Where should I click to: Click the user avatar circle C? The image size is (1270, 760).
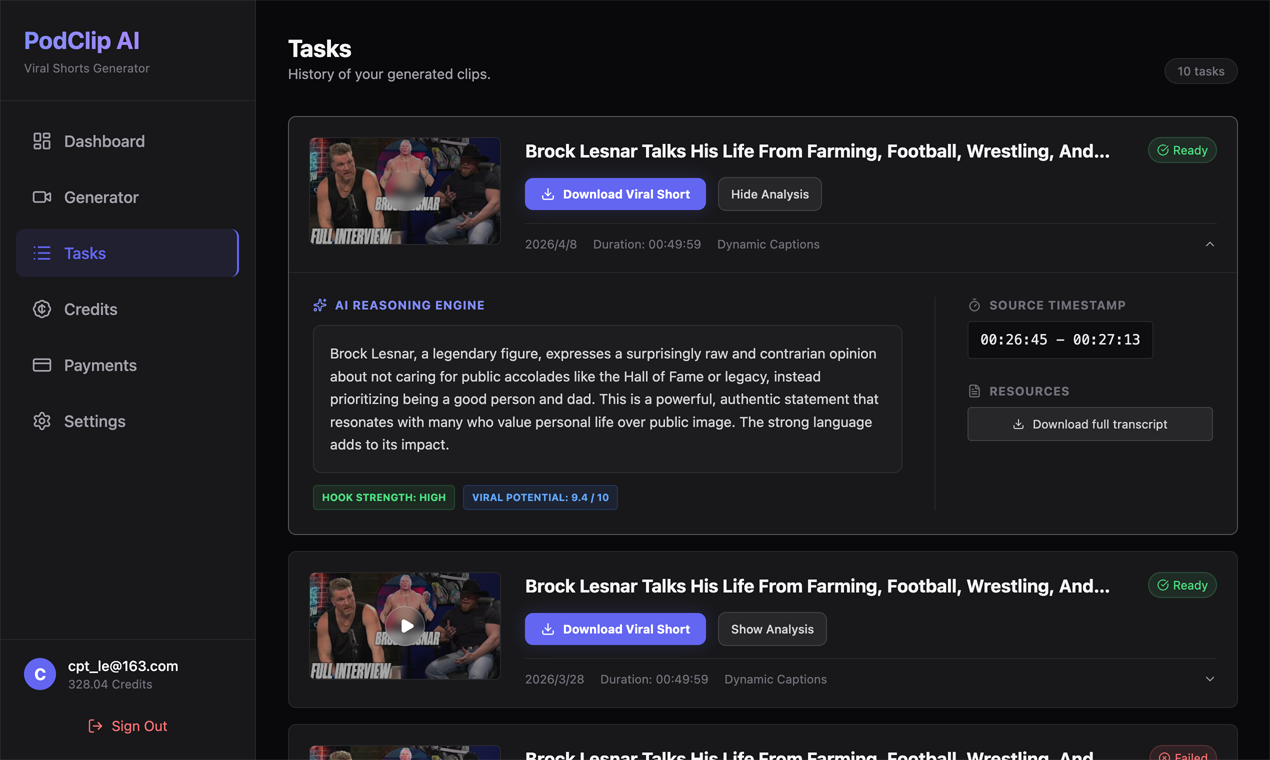(x=40, y=674)
